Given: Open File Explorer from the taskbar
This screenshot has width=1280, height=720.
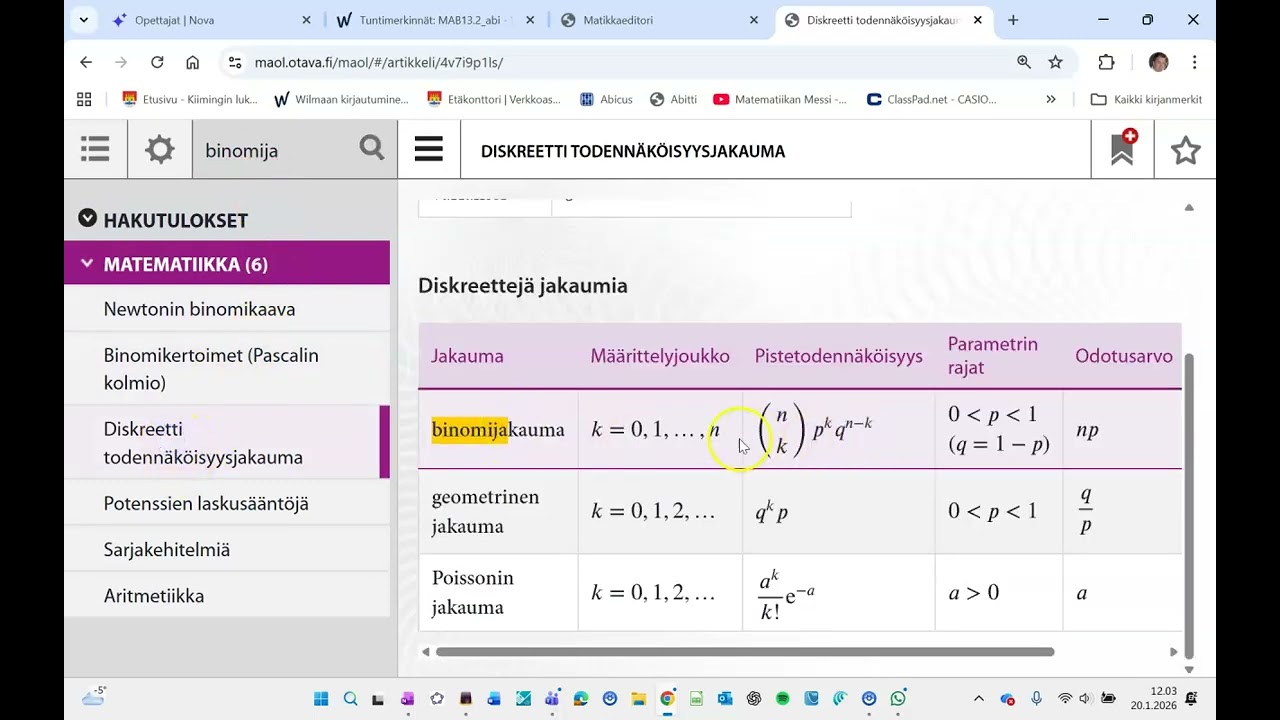Looking at the screenshot, I should [638, 699].
